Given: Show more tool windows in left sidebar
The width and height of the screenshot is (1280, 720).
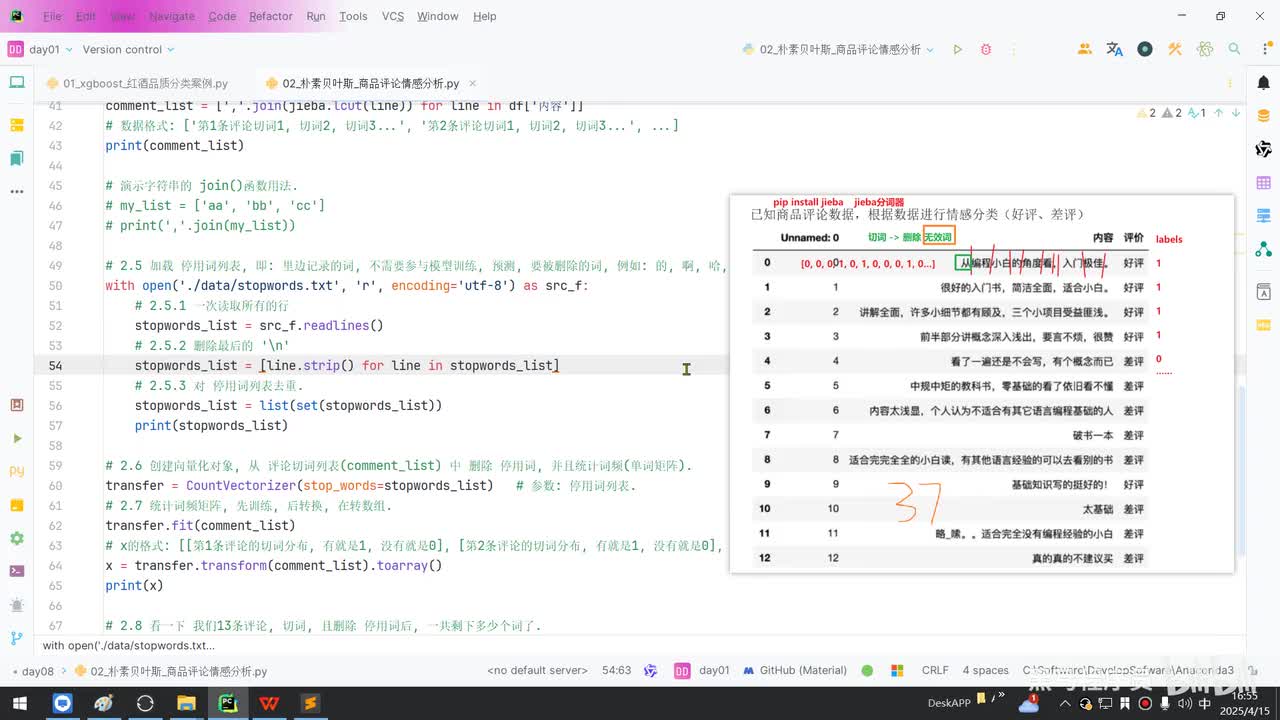Looking at the screenshot, I should coord(16,191).
